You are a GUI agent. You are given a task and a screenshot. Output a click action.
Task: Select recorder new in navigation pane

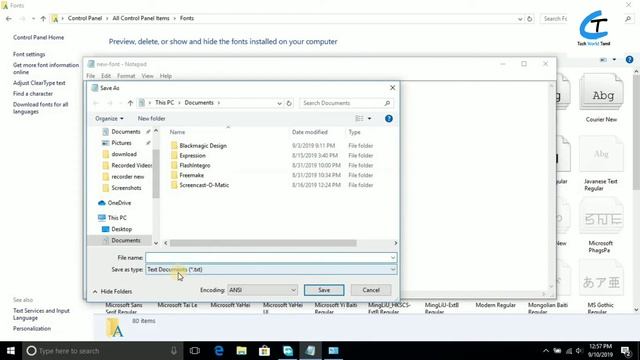[x=127, y=177]
